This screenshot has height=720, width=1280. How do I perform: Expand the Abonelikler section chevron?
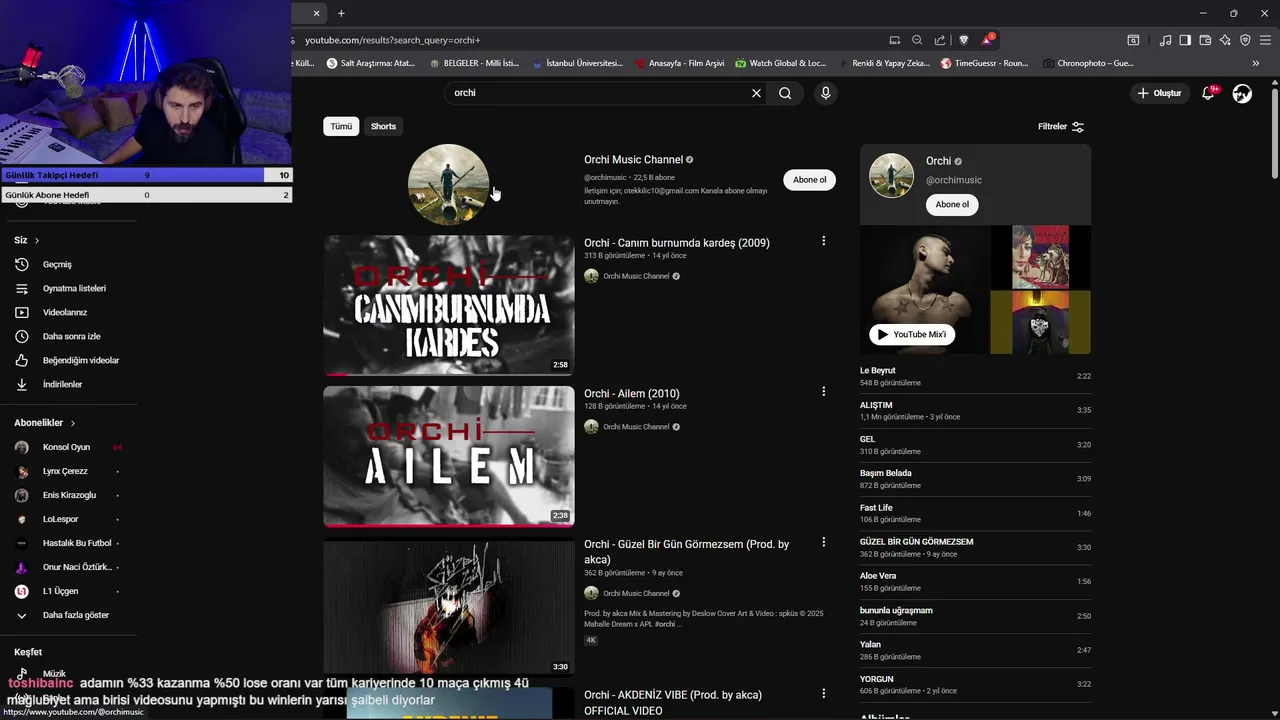[73, 423]
